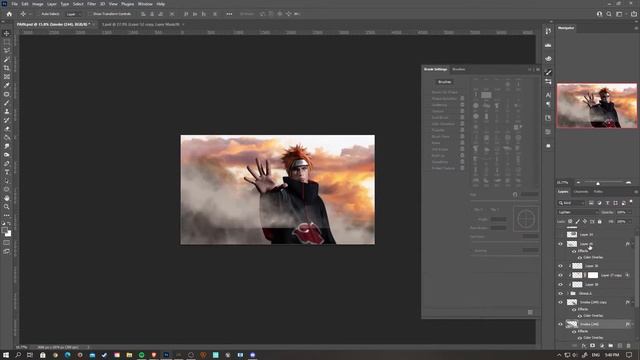
Task: Open the layer filter Kind dropdown
Action: pyautogui.click(x=571, y=203)
